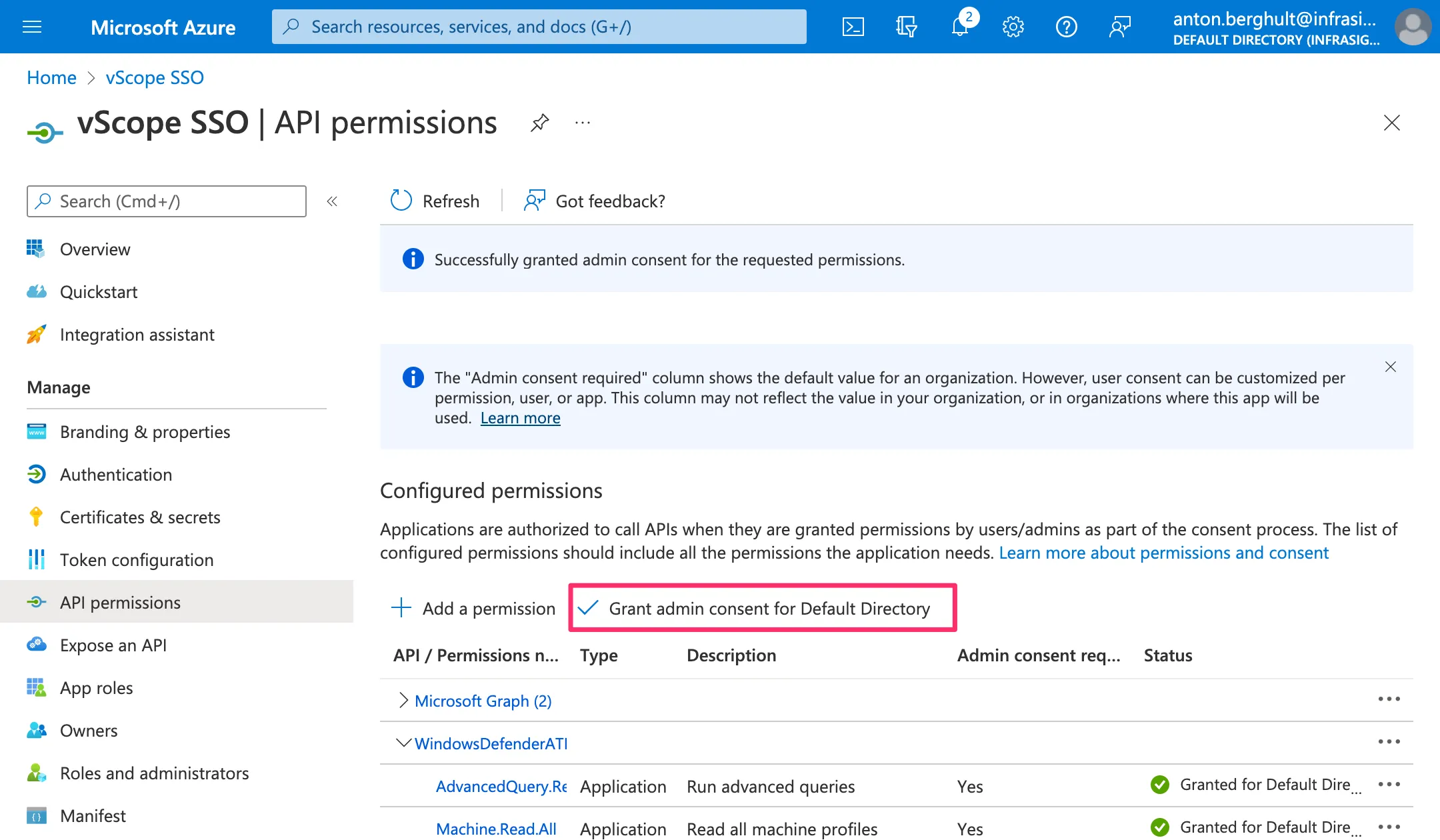1440x840 pixels.
Task: Click the Microsoft Azure logo text
Action: 163,27
